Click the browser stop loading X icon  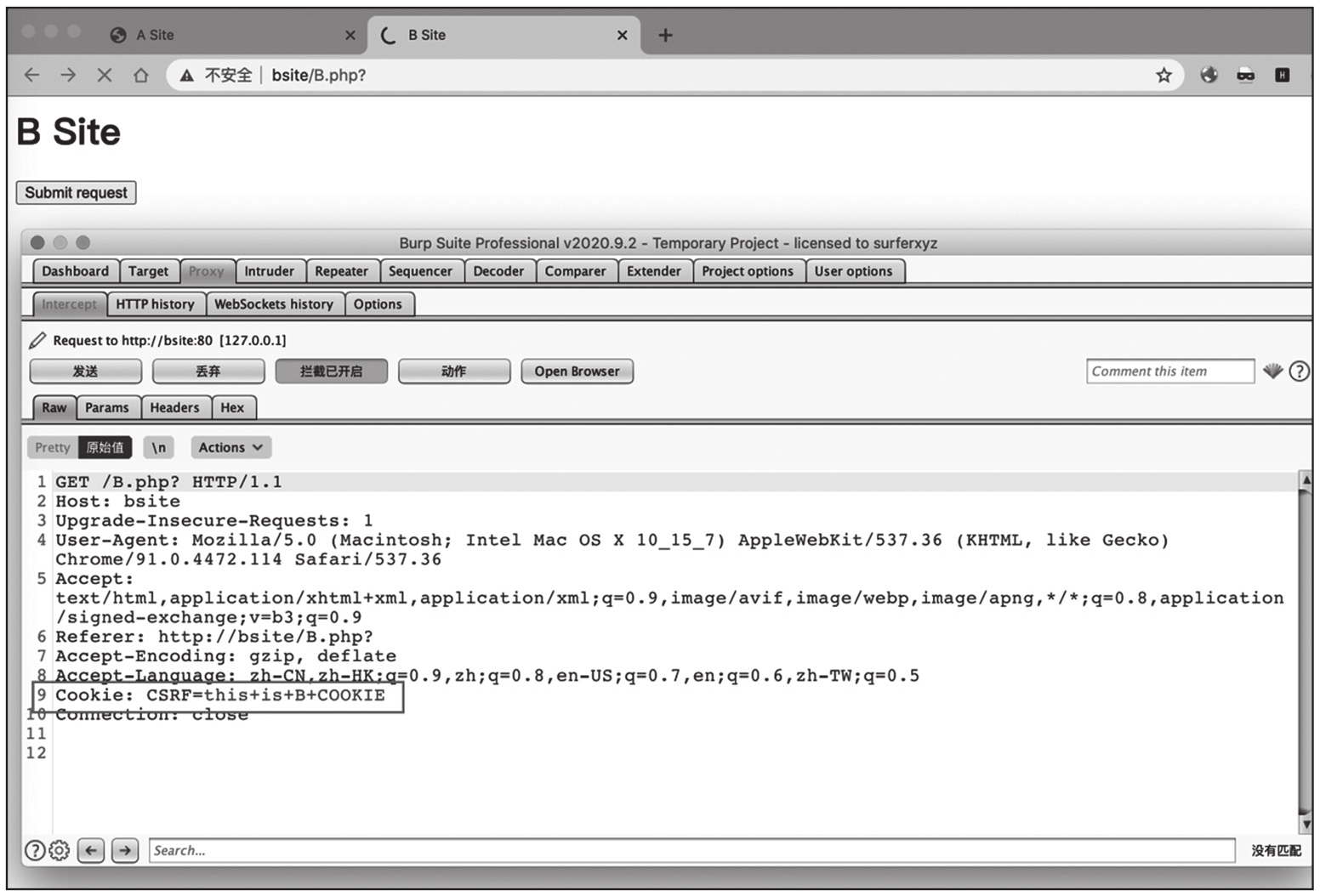[x=105, y=76]
